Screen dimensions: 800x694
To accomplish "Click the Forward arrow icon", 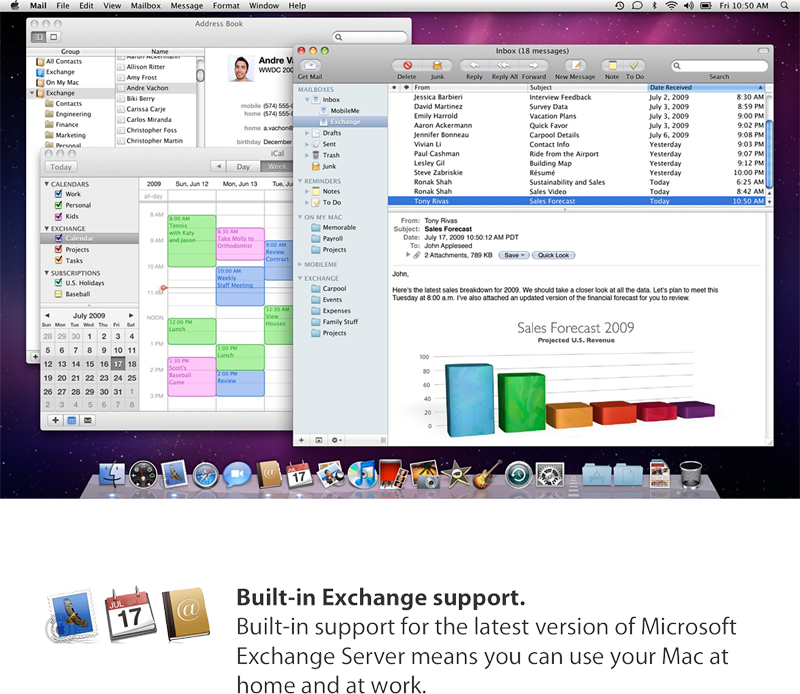I will click(534, 65).
